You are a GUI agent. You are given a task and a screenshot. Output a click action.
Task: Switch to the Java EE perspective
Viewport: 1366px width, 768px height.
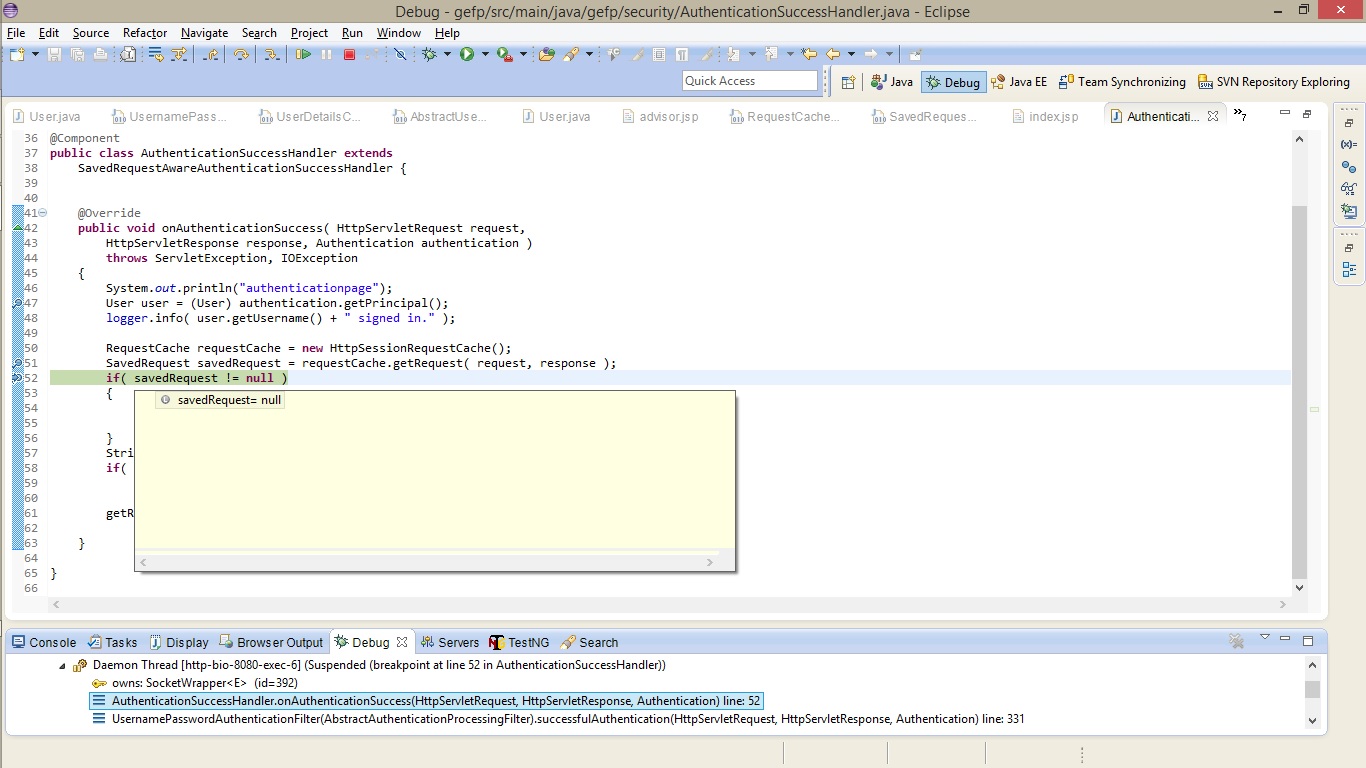pos(1018,82)
